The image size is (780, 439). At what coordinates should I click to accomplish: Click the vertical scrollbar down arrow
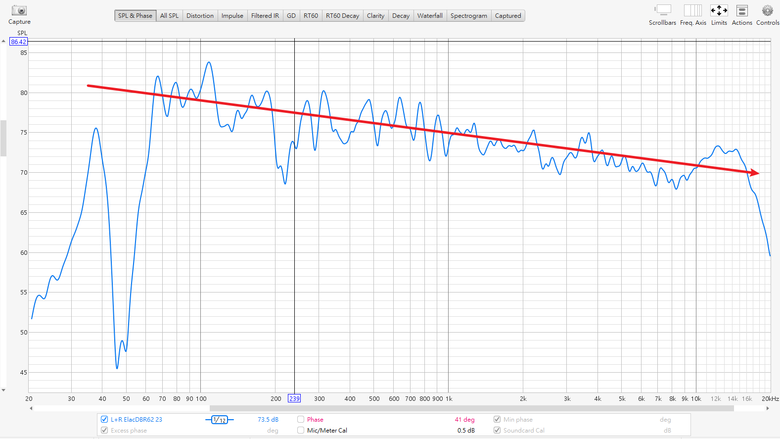pos(3,390)
